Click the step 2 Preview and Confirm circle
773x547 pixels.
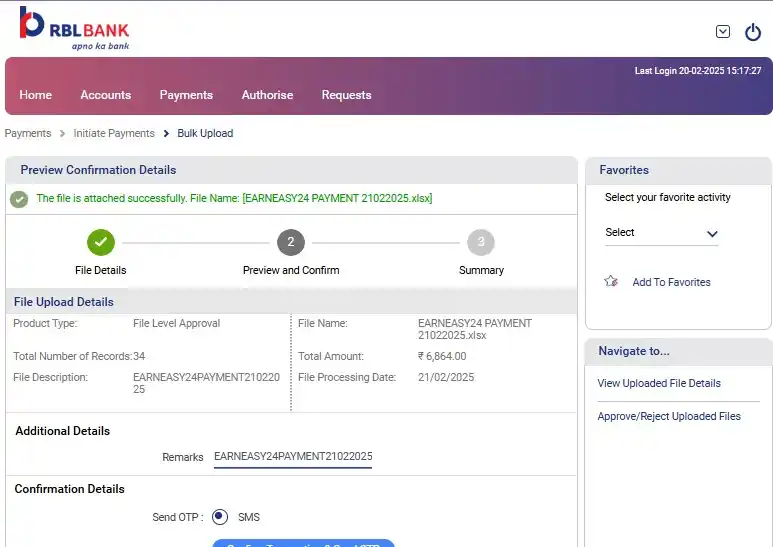(x=291, y=242)
